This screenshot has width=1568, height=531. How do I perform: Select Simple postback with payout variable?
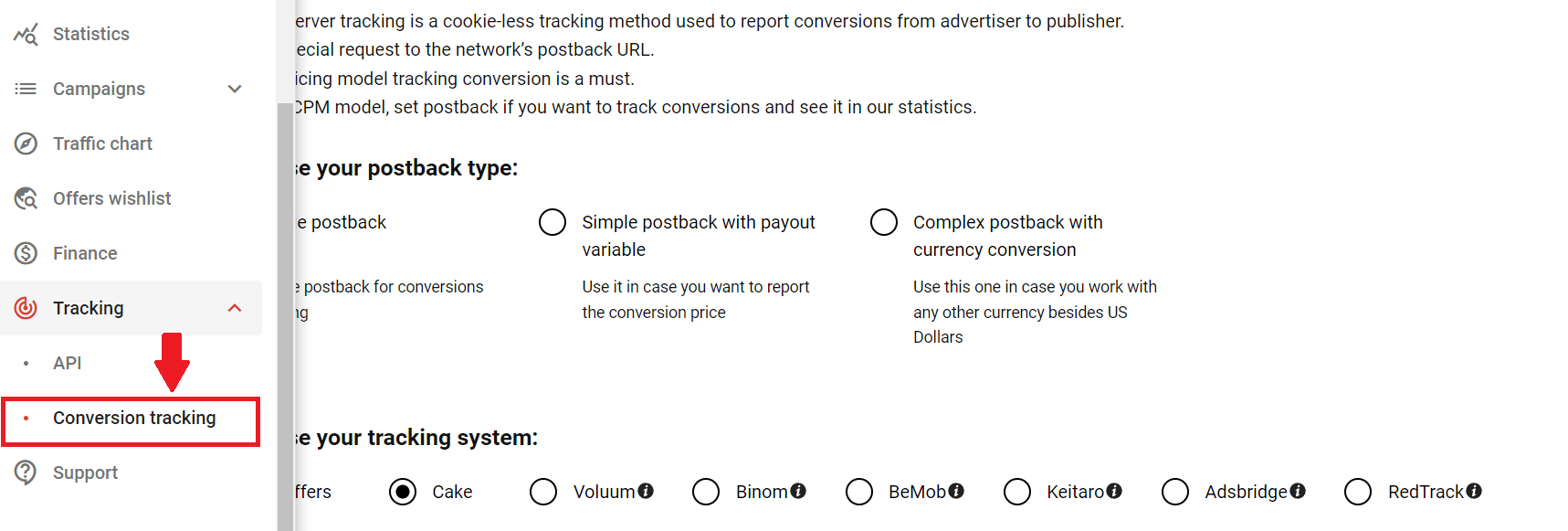(x=552, y=221)
